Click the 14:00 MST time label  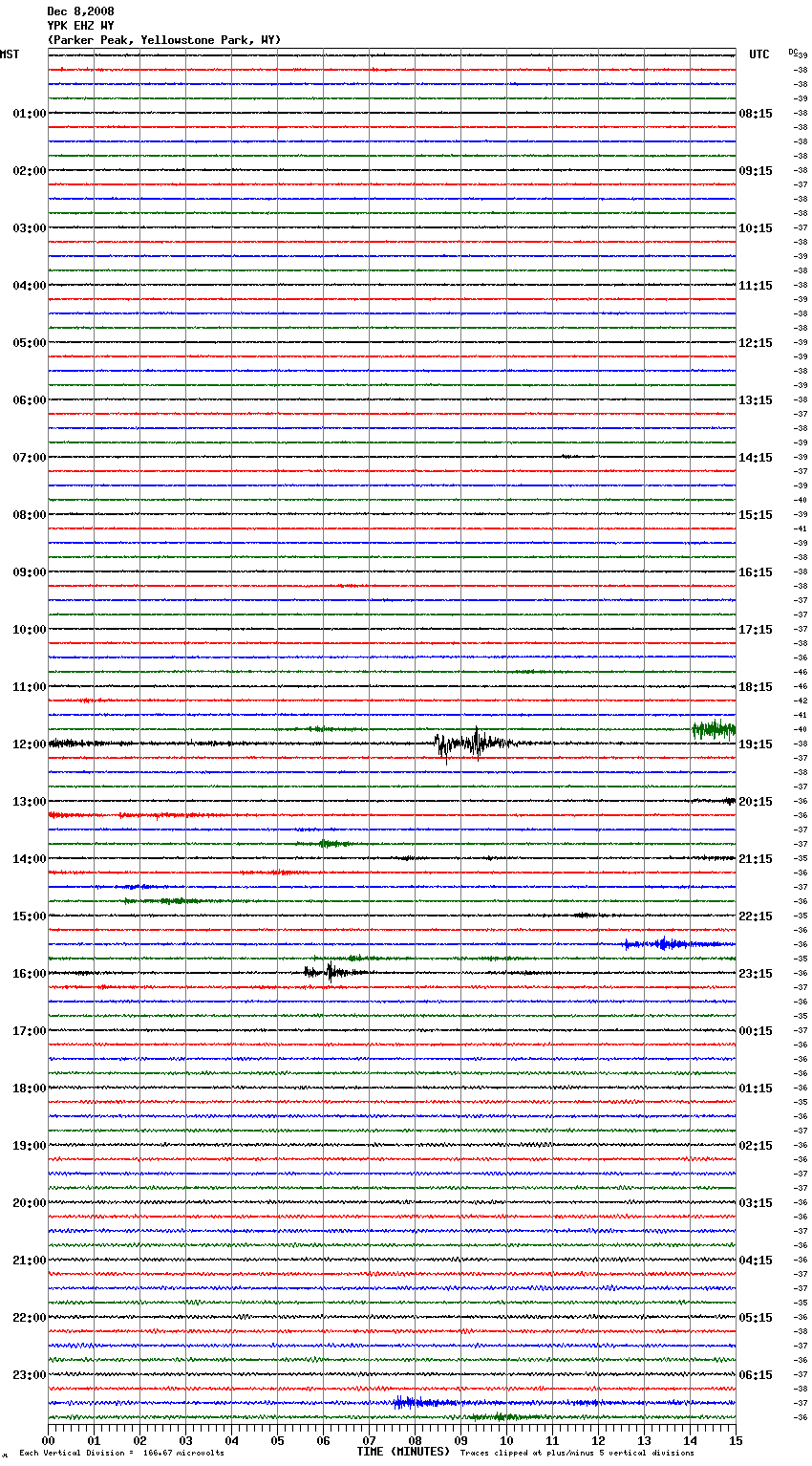(29, 859)
